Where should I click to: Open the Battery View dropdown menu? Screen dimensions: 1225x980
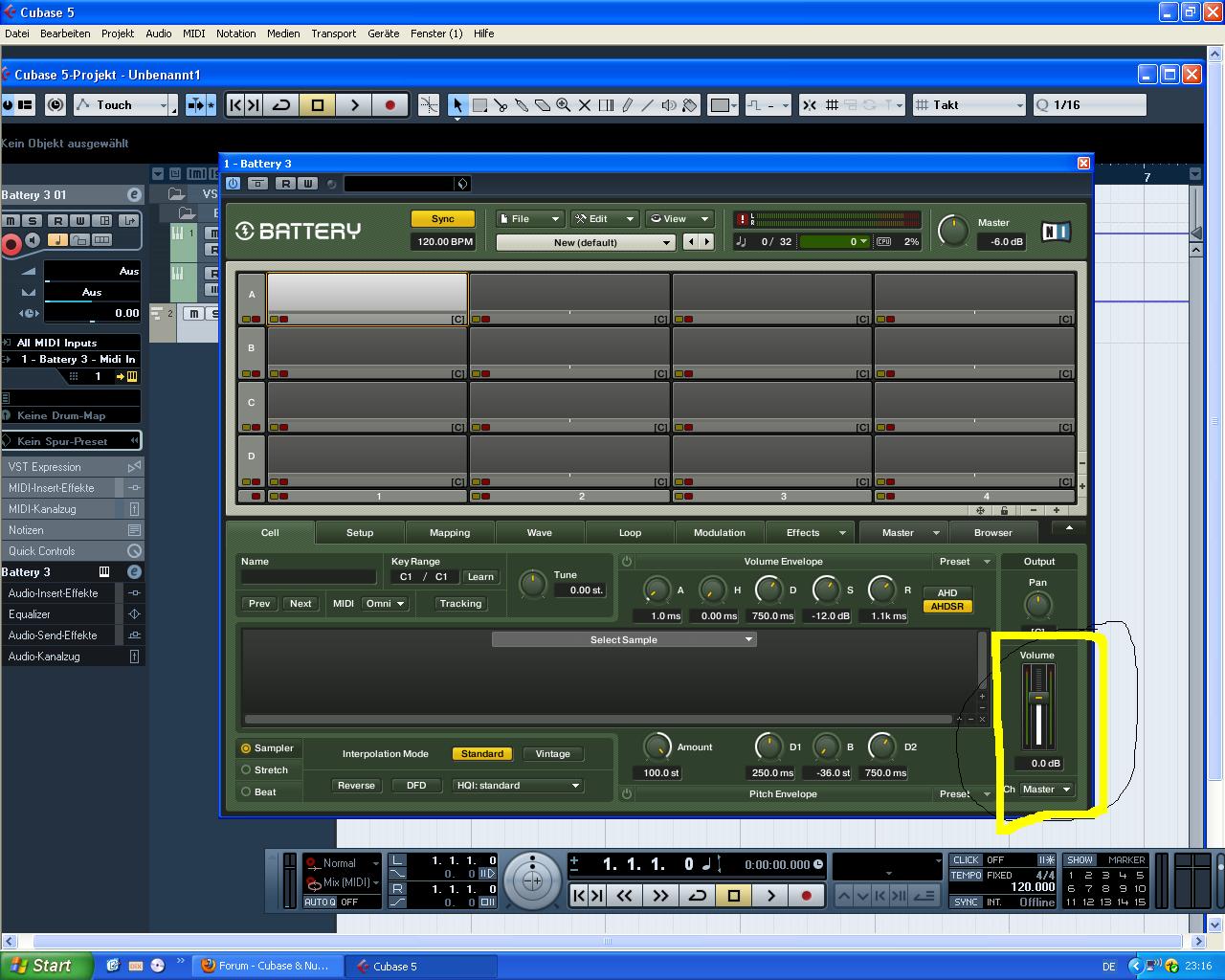tap(679, 219)
